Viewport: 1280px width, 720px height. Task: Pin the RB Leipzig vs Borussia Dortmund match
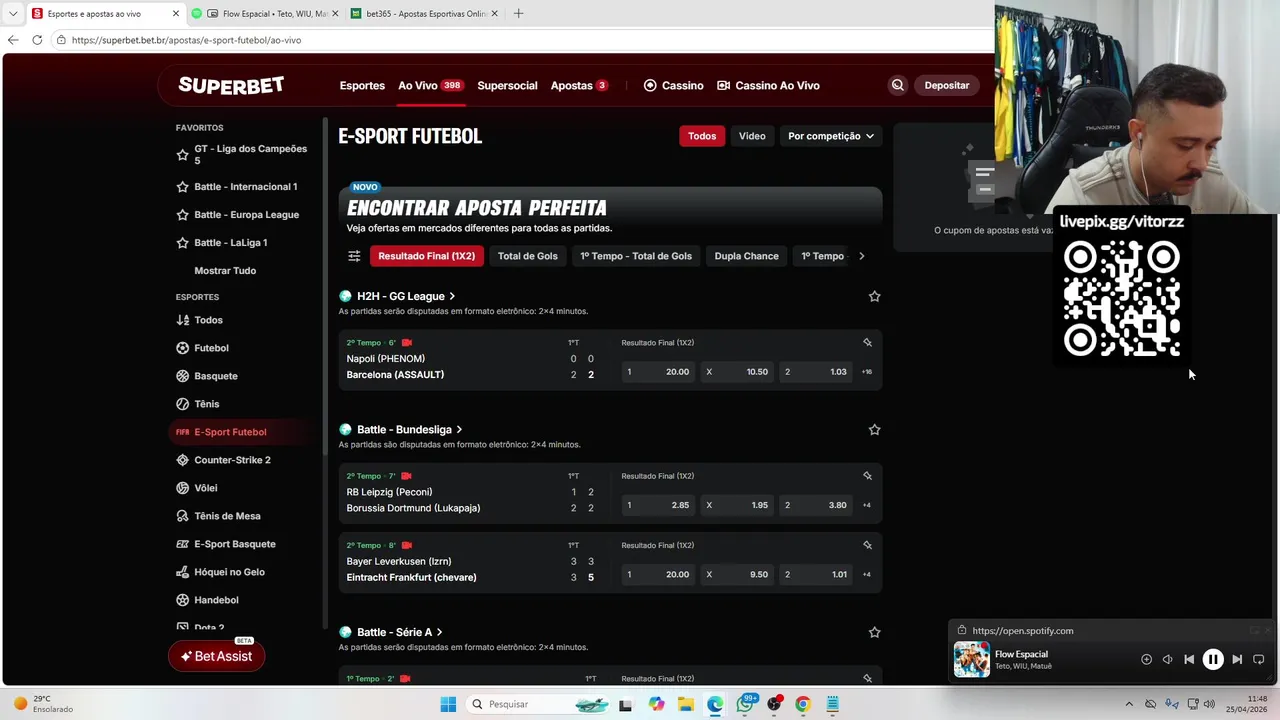click(867, 475)
